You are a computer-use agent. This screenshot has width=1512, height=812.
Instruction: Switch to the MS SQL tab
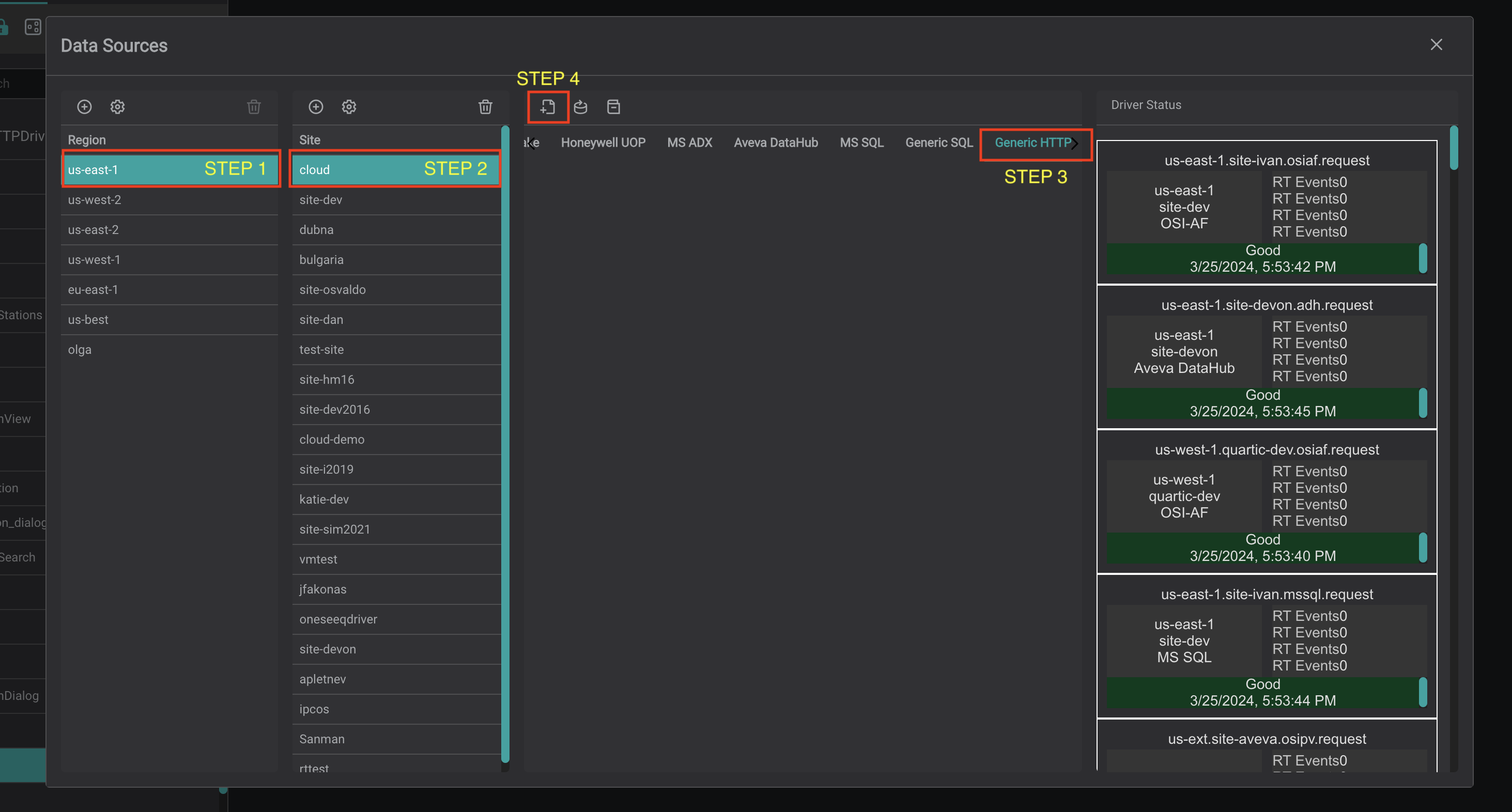point(861,143)
